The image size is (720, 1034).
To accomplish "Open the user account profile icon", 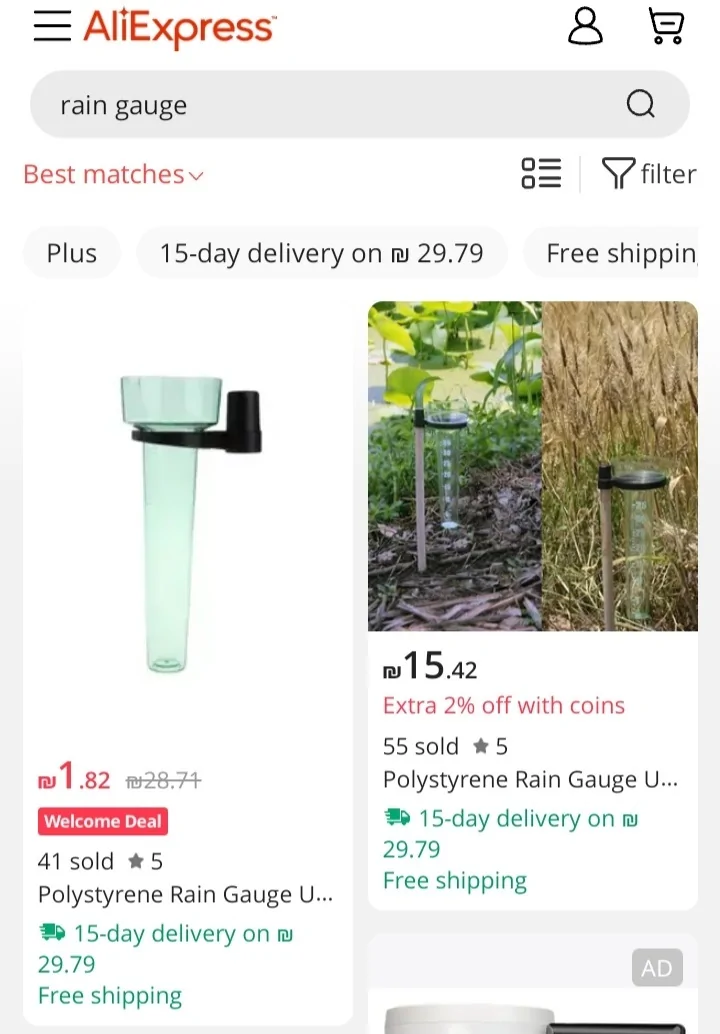I will pyautogui.click(x=585, y=26).
